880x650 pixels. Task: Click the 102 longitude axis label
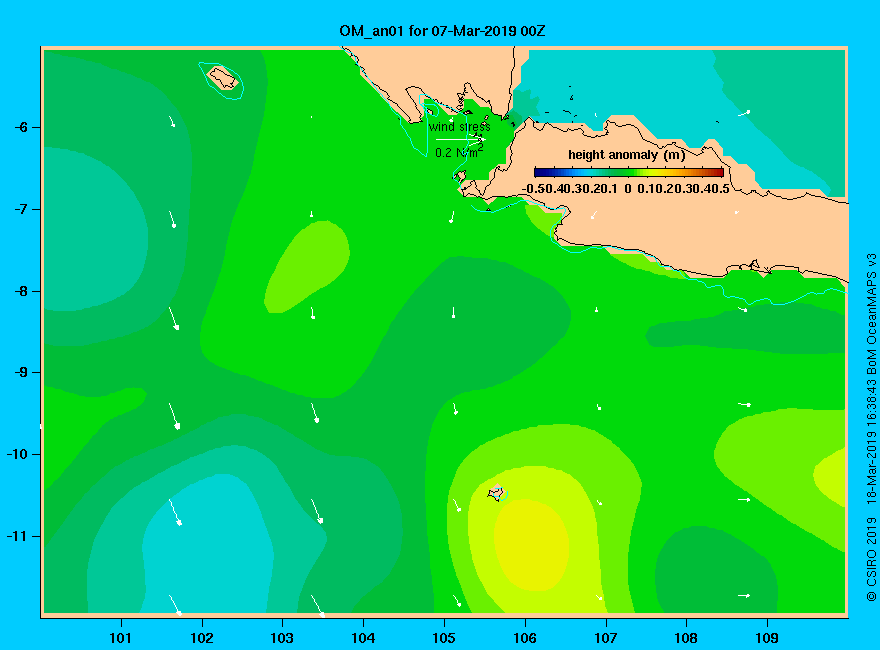[x=201, y=638]
